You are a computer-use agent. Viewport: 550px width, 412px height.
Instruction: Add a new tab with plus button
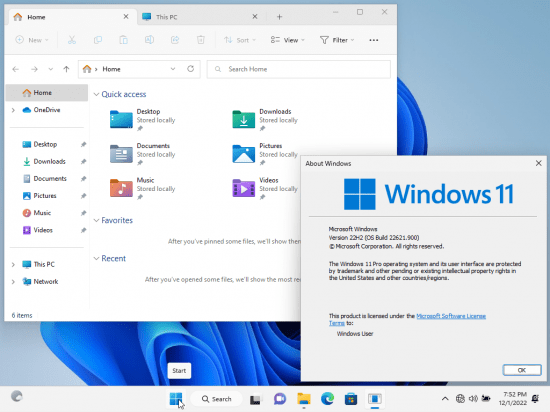point(279,17)
